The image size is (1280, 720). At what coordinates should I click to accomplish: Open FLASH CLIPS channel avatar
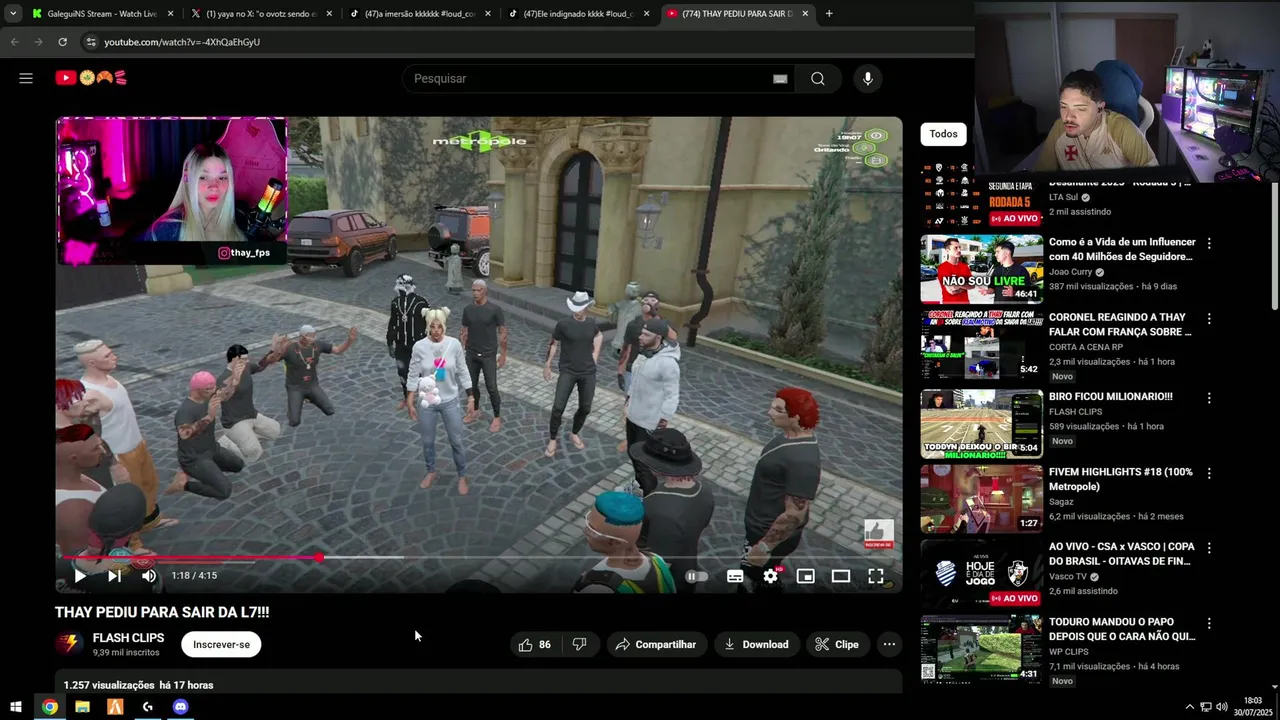(x=68, y=644)
